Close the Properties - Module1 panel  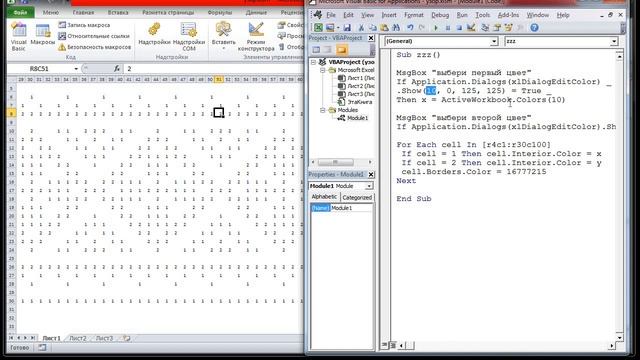(x=371, y=175)
